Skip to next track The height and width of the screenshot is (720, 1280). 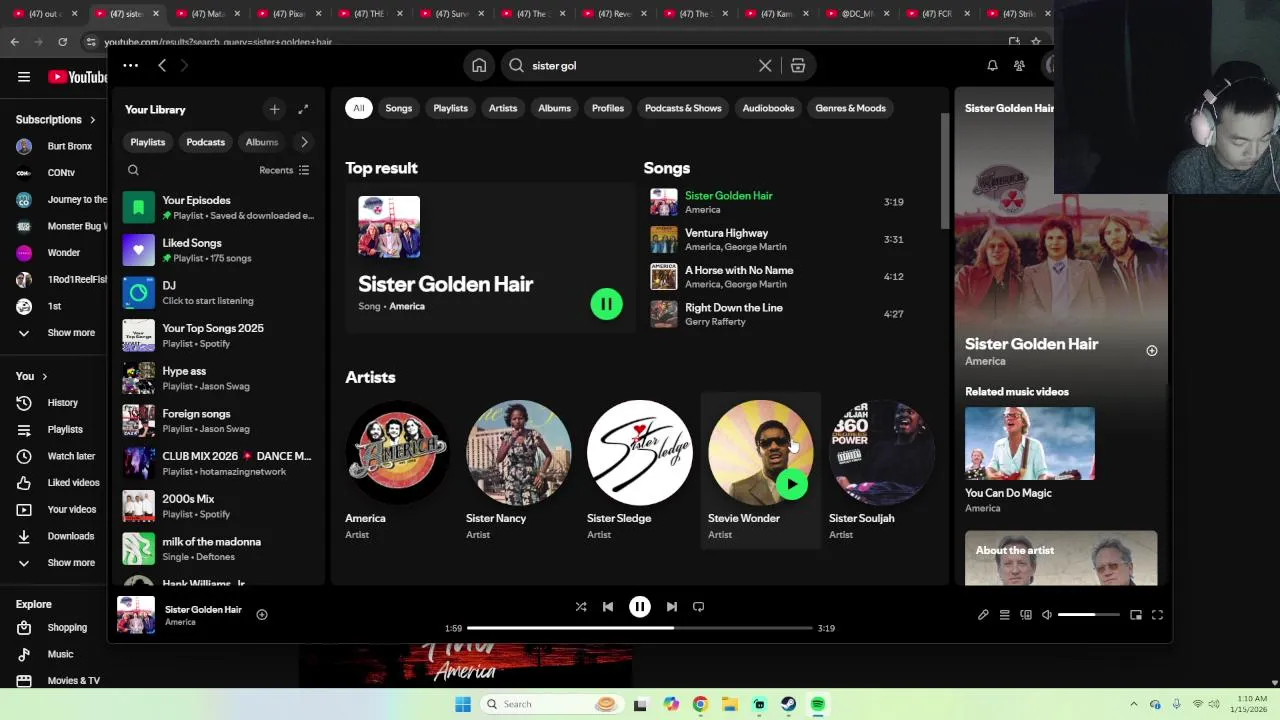(x=672, y=607)
